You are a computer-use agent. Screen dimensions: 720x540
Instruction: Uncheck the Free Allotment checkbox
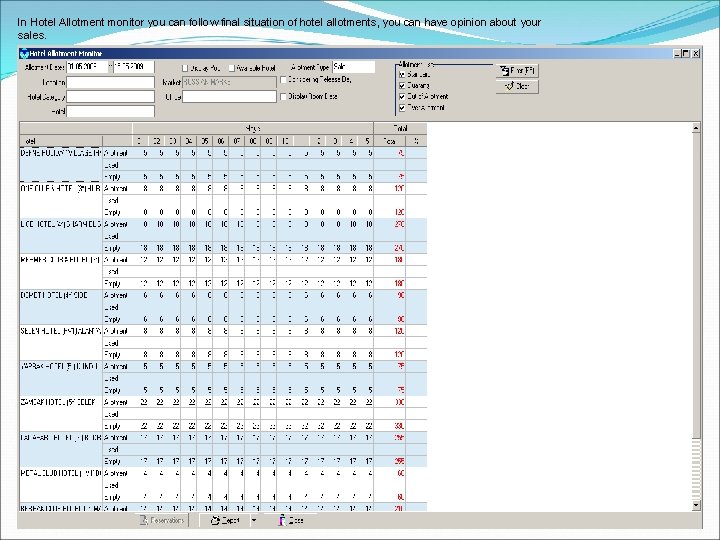click(402, 107)
